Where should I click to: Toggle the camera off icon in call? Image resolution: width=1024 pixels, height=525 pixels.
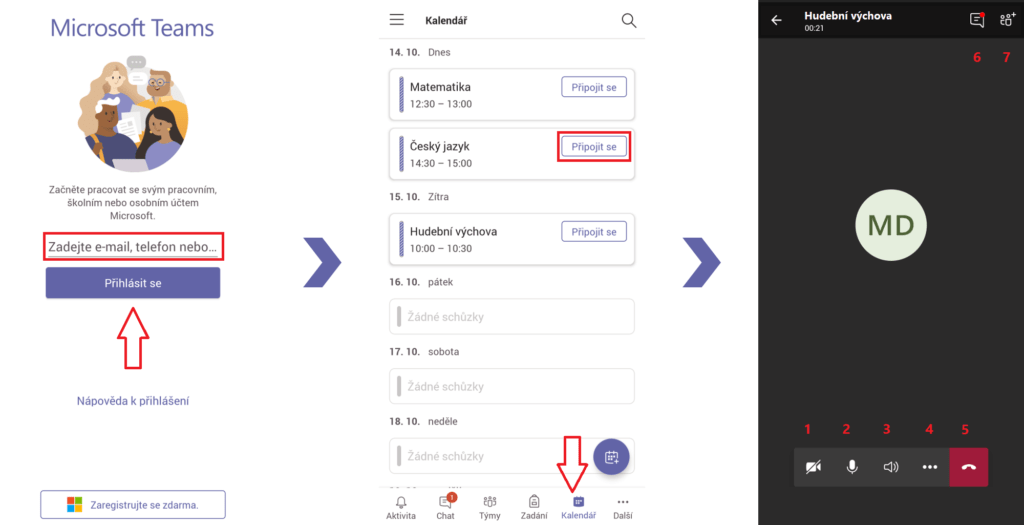(813, 467)
